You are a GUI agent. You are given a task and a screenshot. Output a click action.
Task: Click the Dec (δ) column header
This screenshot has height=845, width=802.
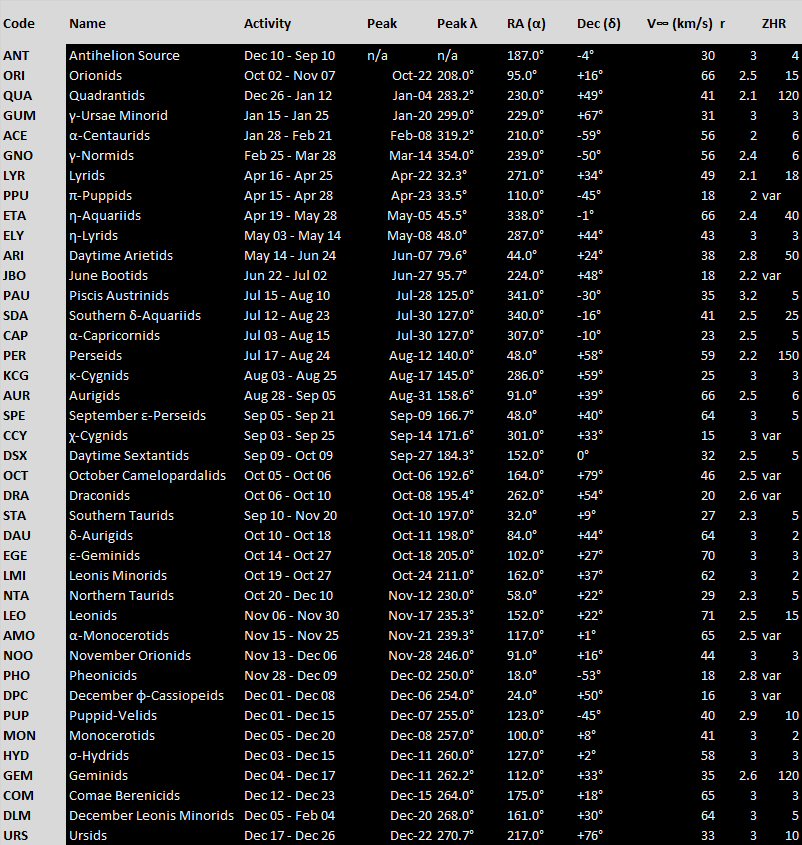[x=599, y=23]
